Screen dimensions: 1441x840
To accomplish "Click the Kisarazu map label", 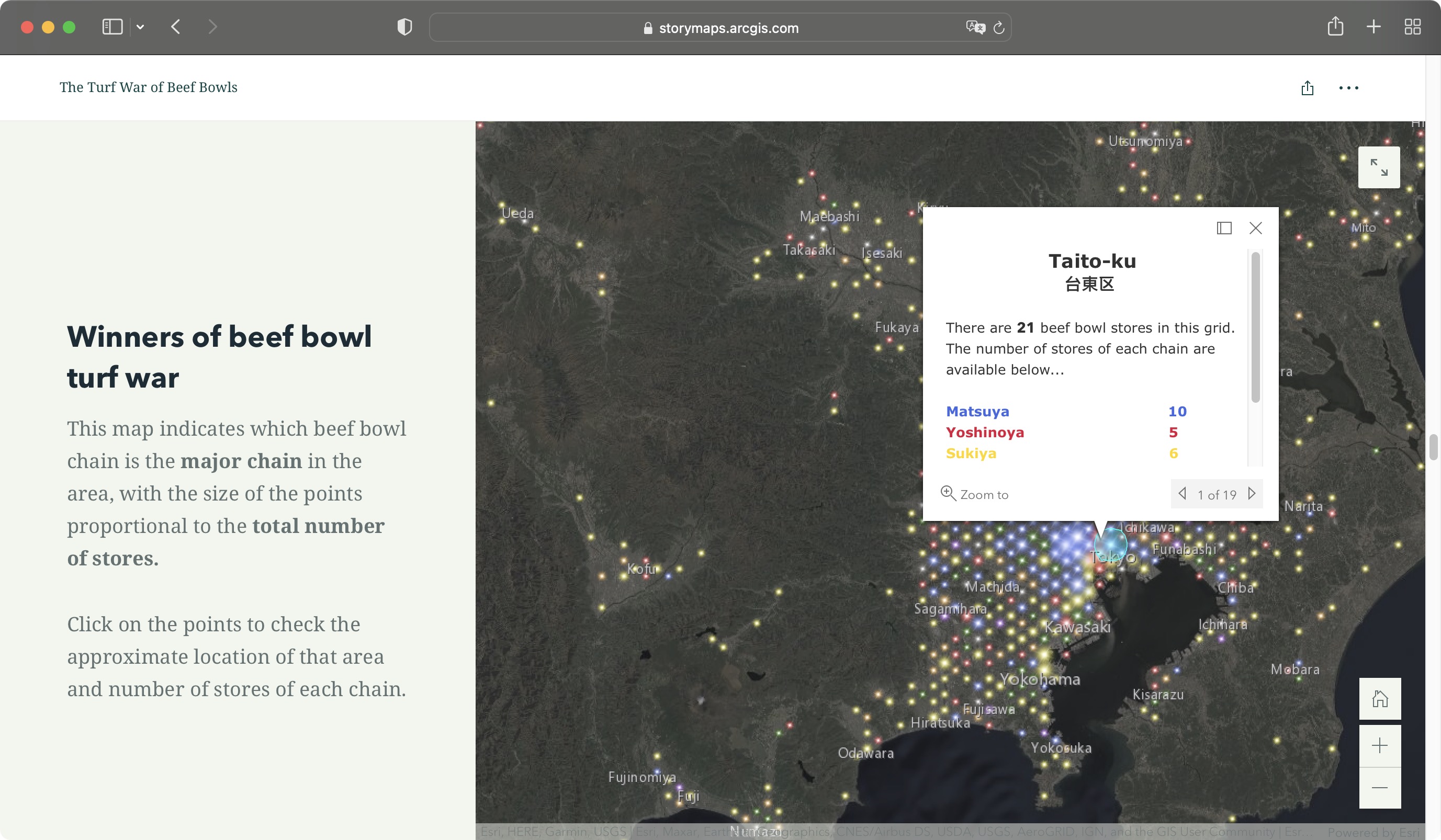I will [x=1158, y=695].
